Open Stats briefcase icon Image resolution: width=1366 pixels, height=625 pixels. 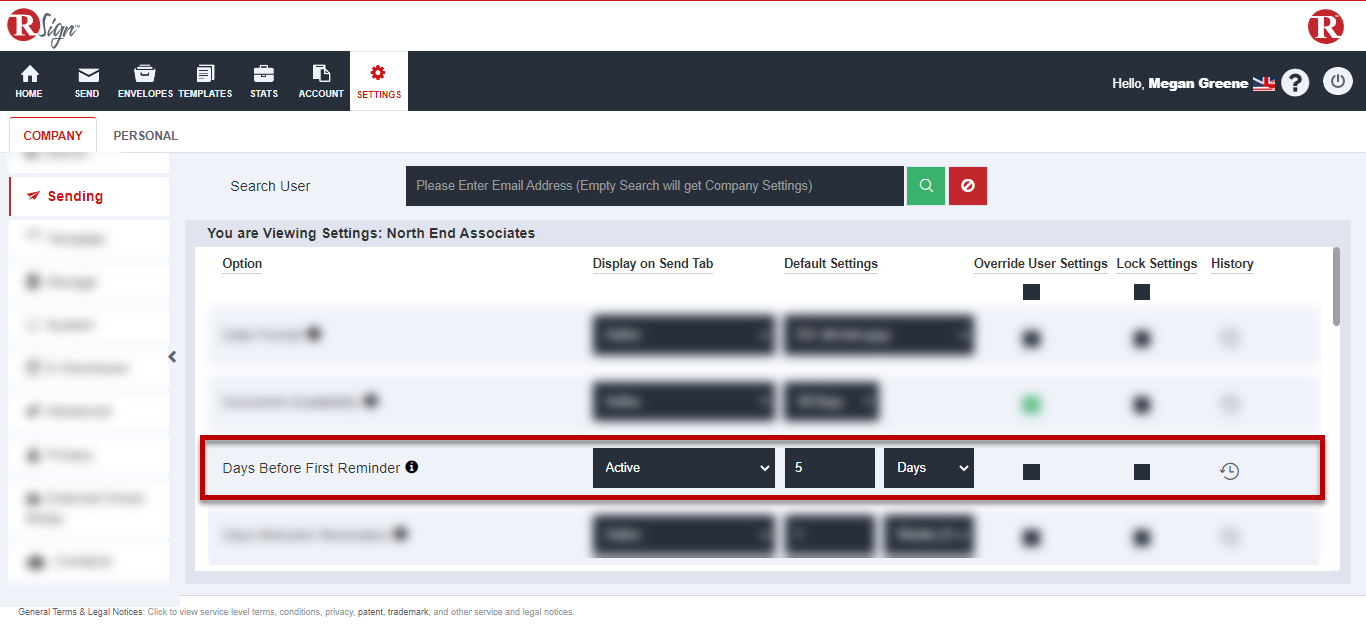click(264, 75)
